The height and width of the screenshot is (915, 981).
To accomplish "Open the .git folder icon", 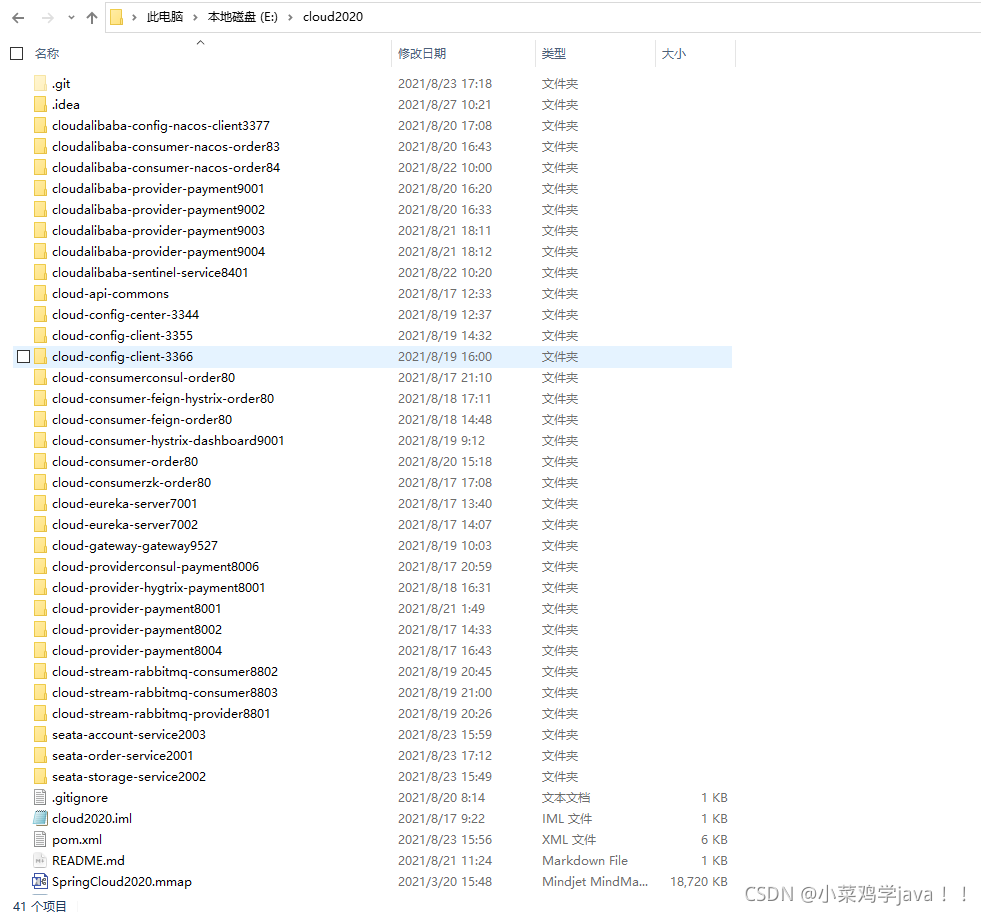I will coord(39,83).
